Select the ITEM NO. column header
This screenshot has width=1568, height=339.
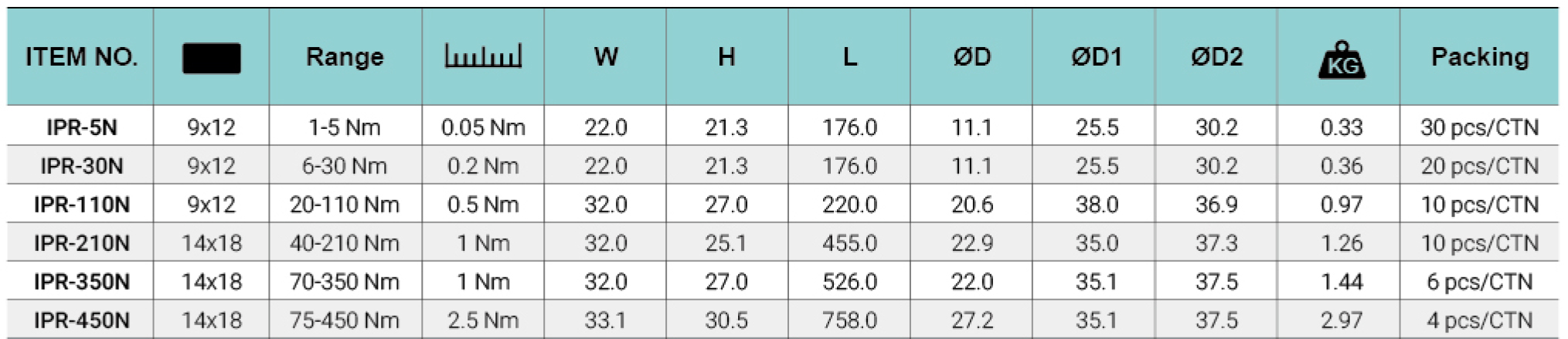[82, 56]
